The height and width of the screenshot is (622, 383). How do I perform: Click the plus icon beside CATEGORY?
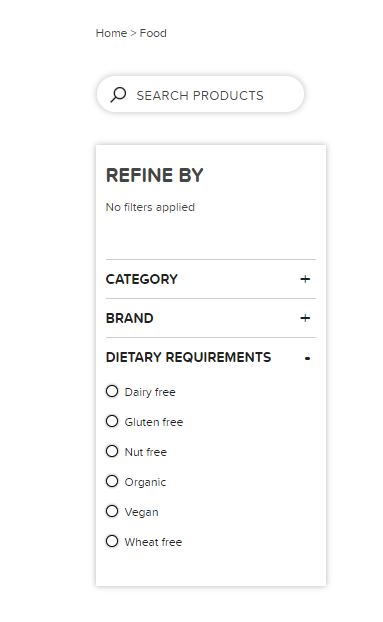click(305, 279)
